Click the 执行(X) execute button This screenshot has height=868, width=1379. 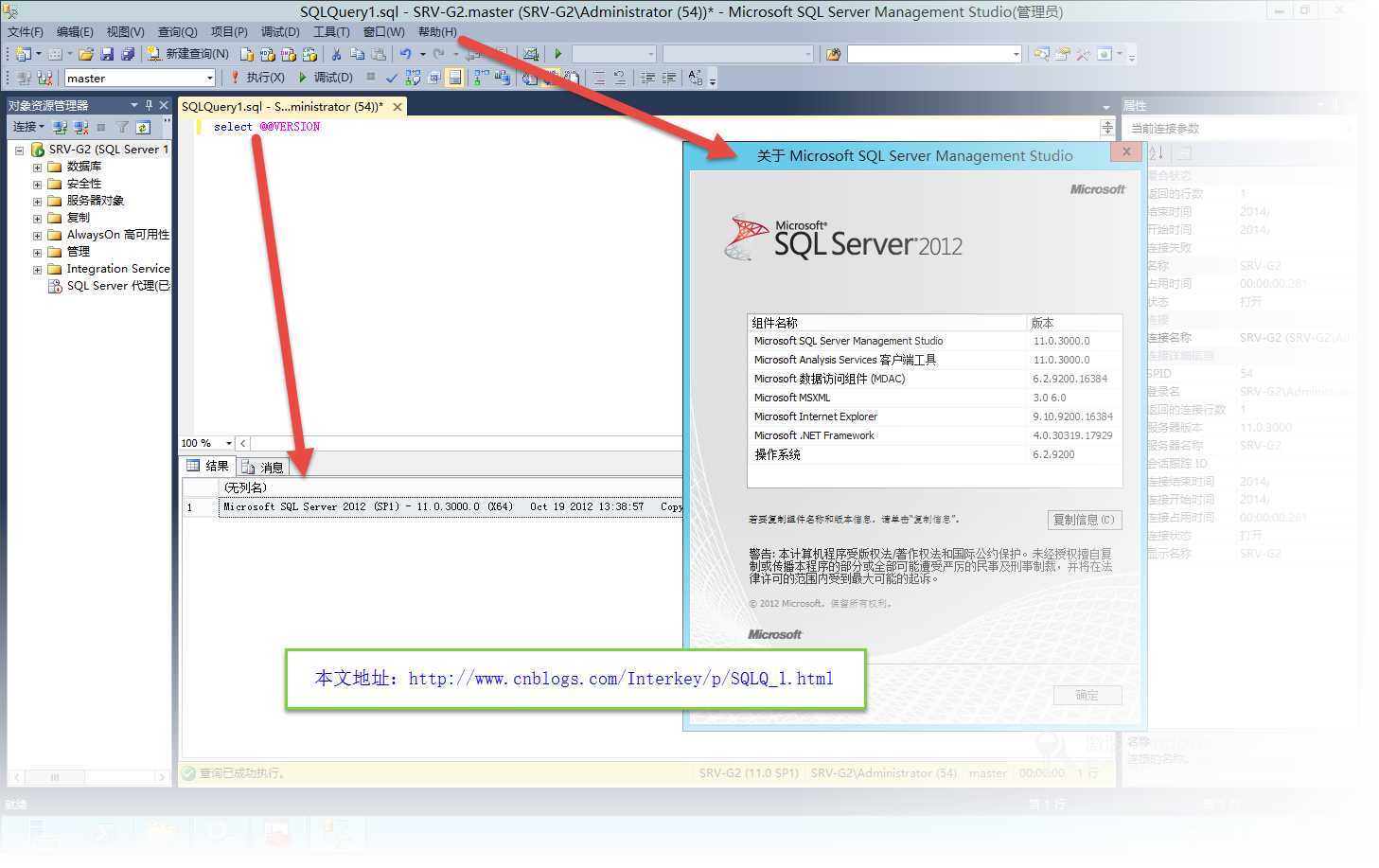click(256, 78)
